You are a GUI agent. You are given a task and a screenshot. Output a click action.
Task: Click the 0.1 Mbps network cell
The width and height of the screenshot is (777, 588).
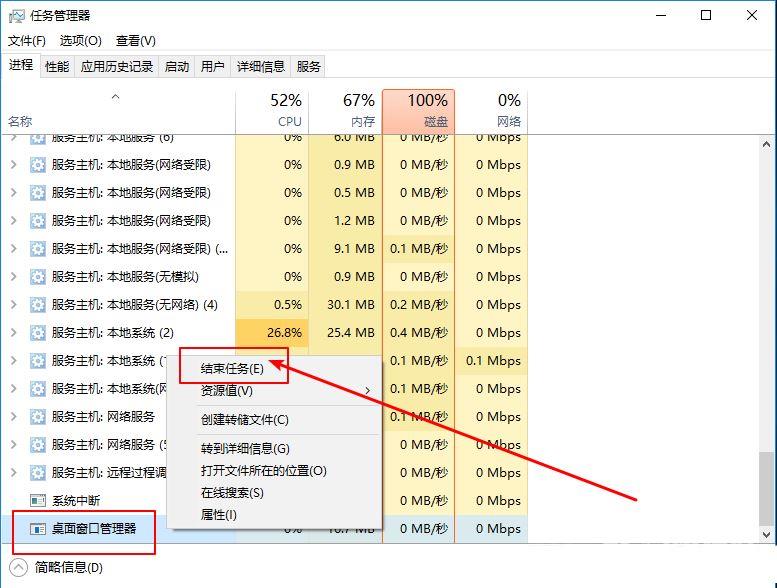[491, 361]
